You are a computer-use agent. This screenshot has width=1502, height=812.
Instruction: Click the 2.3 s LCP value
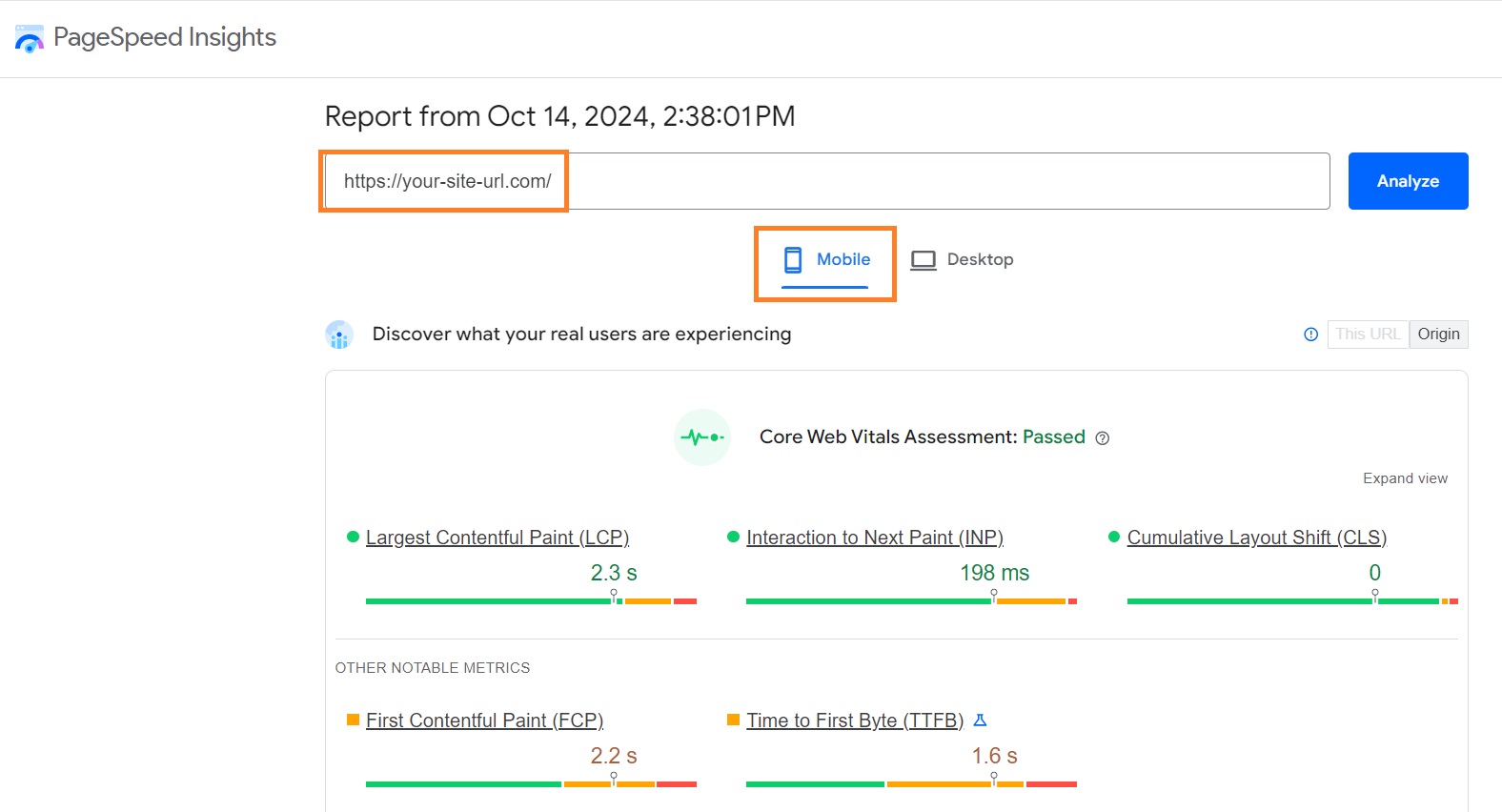[614, 573]
